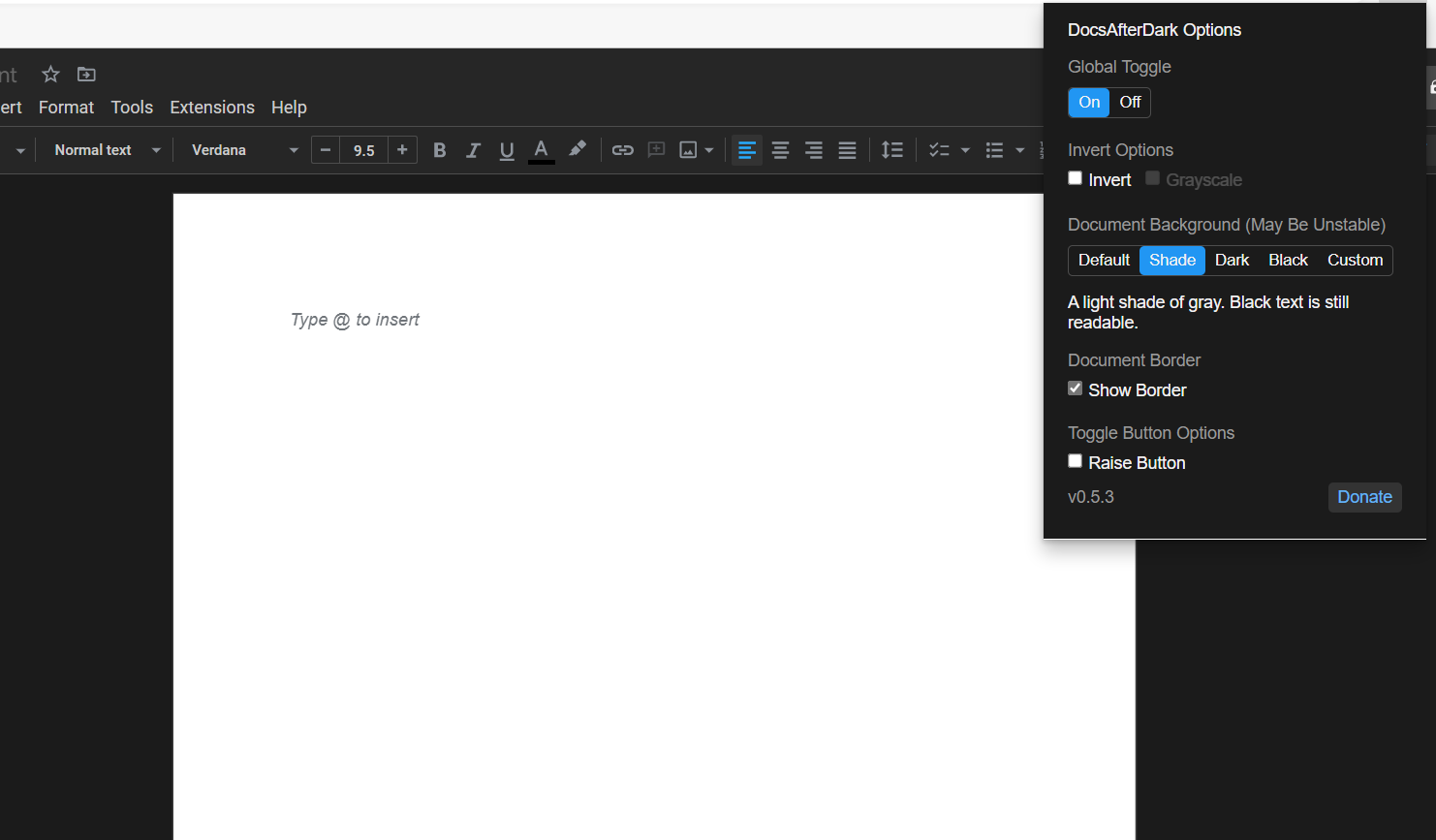
Task: Select Default document background
Action: point(1104,261)
